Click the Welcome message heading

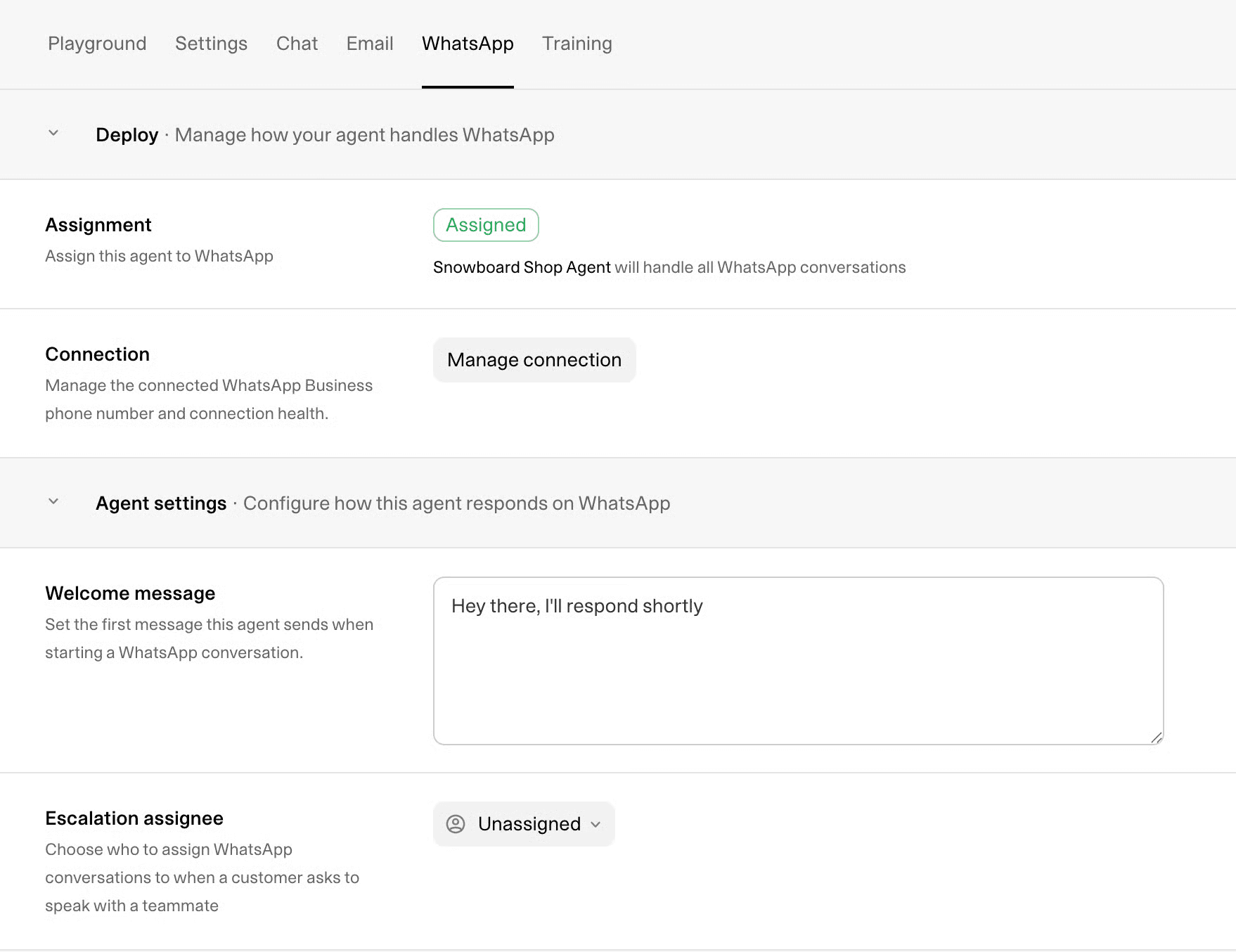point(130,593)
